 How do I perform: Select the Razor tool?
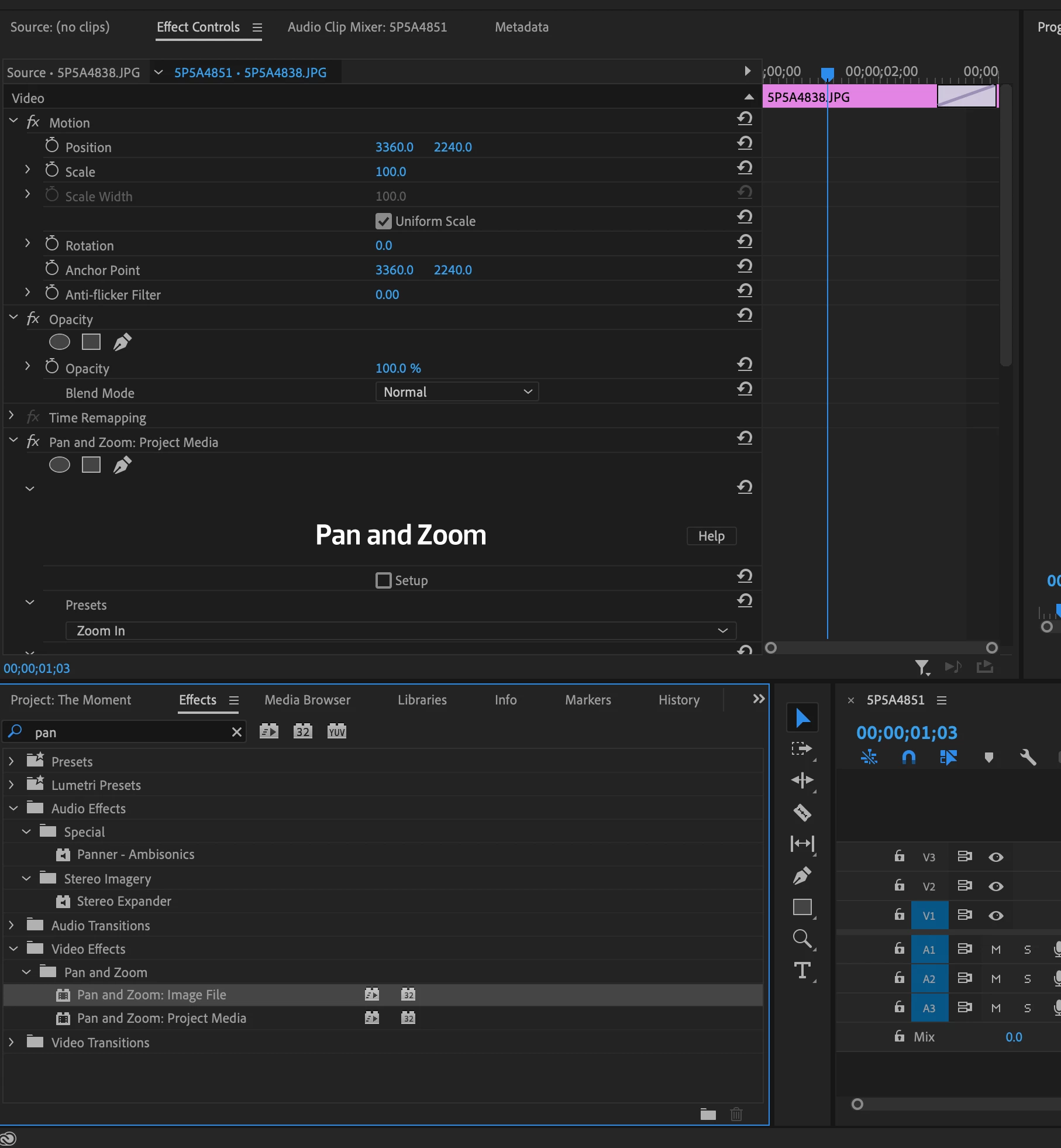click(802, 812)
